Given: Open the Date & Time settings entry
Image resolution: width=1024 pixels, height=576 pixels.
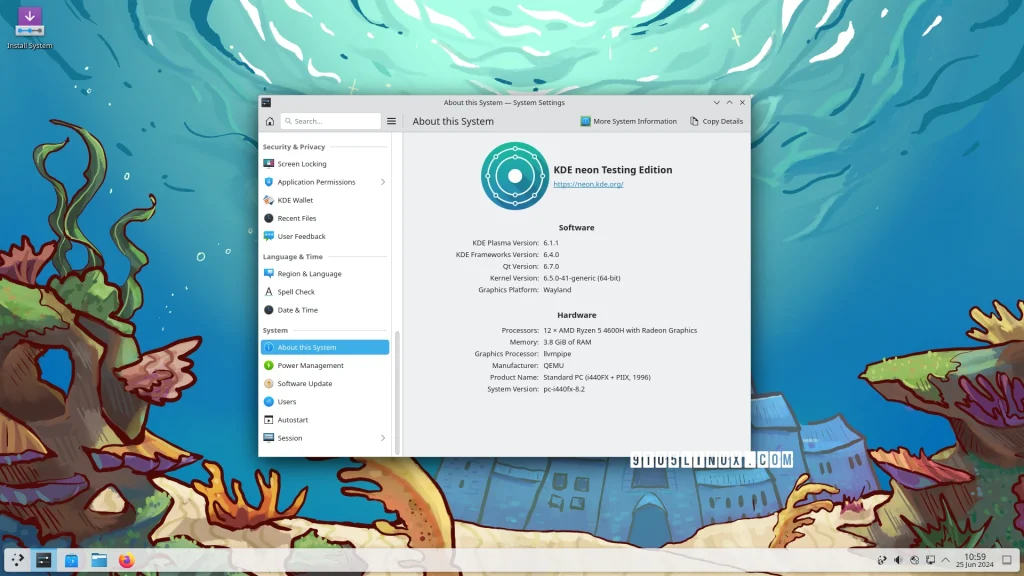Looking at the screenshot, I should coord(297,310).
